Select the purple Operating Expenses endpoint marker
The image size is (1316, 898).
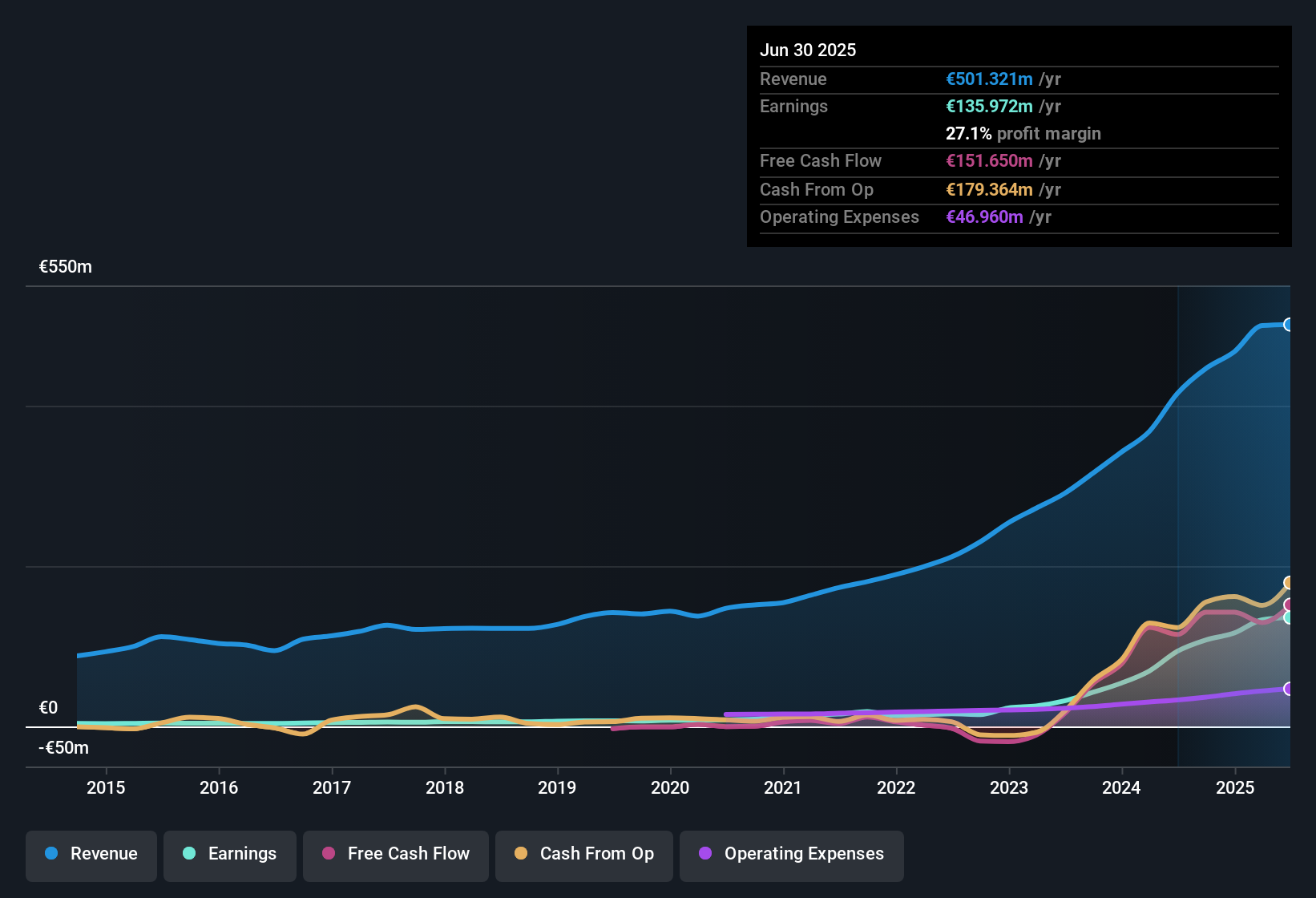point(1287,688)
